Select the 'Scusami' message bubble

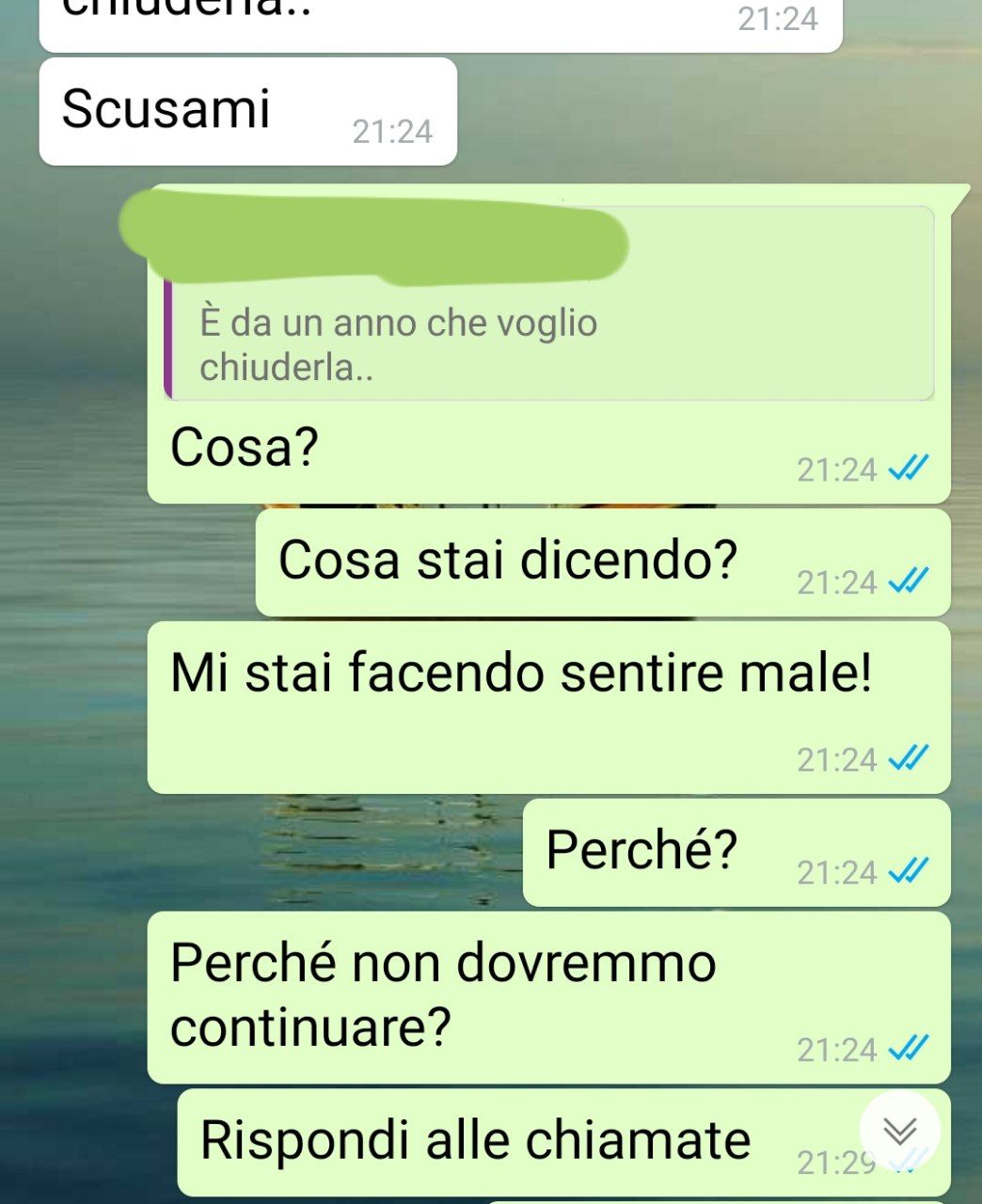(248, 111)
